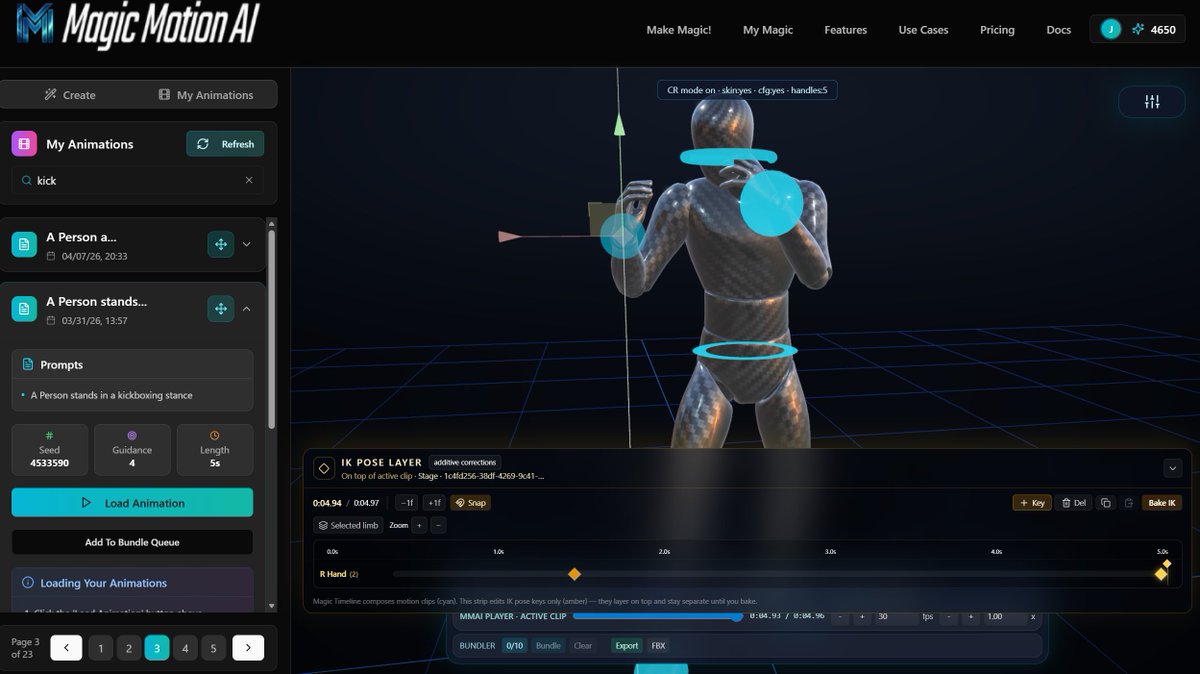Delete the selected key with Del
The width and height of the screenshot is (1200, 674).
point(1073,503)
